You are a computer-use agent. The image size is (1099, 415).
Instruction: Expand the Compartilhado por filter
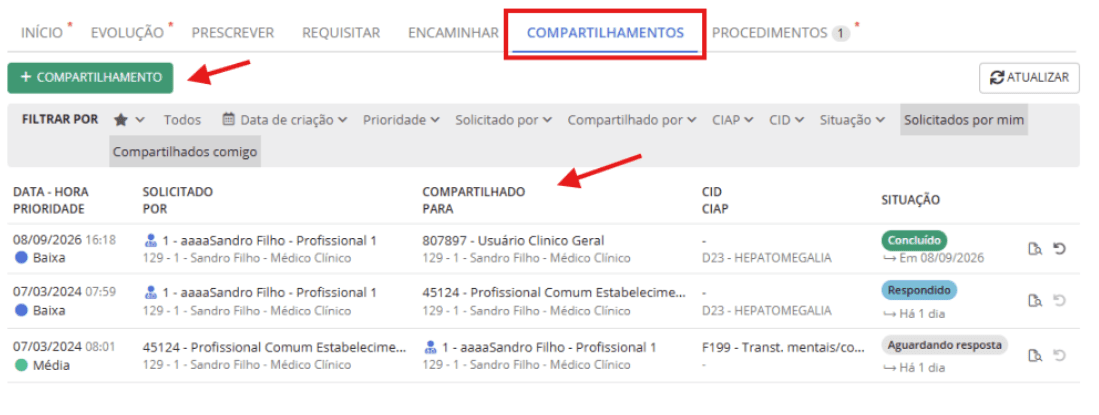pyautogui.click(x=632, y=120)
